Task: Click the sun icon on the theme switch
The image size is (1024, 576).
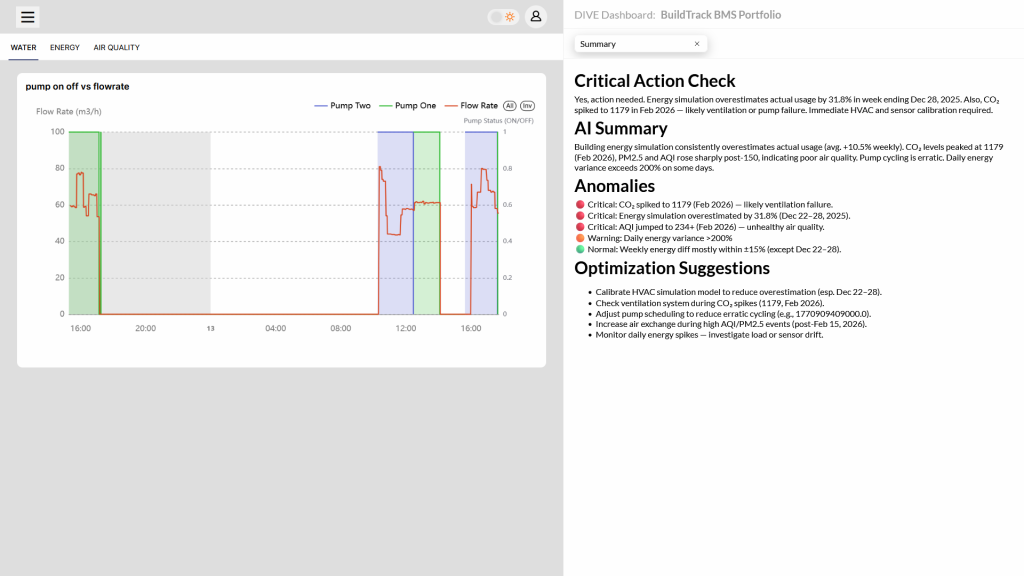Action: pos(510,16)
